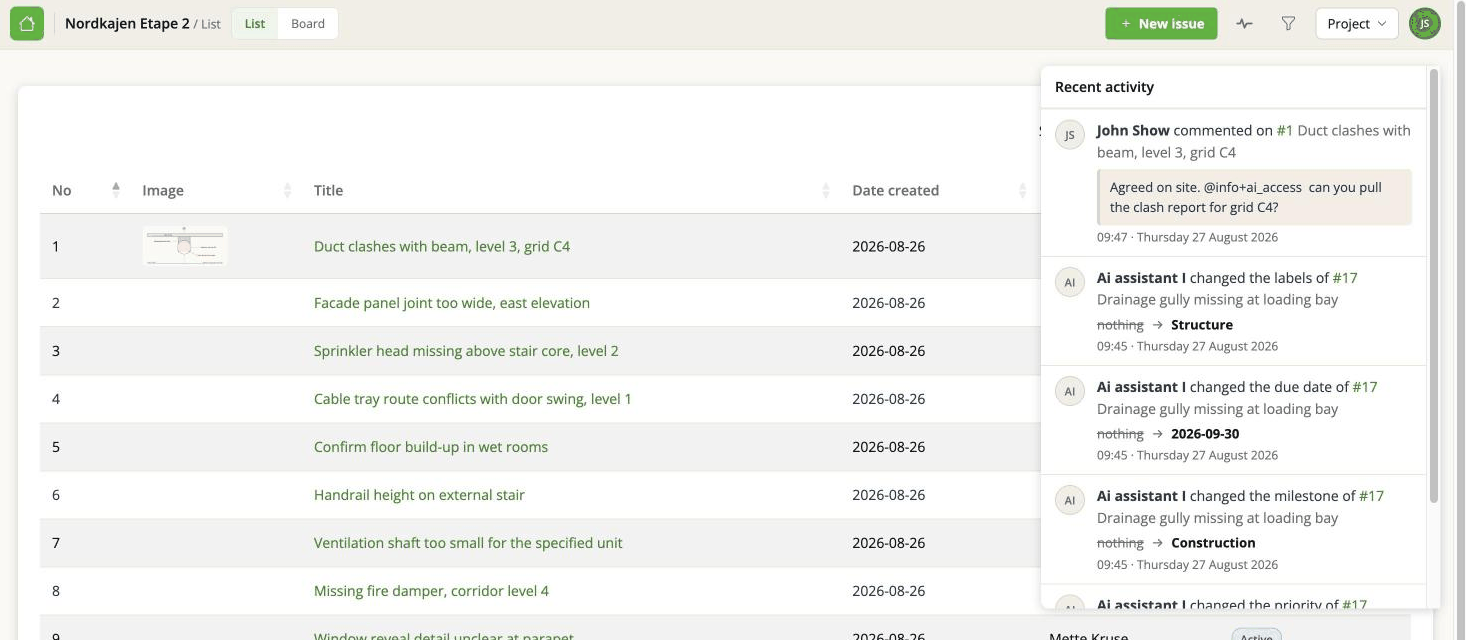Open 'Confirm floor build-up in wet rooms' issue

tap(431, 447)
